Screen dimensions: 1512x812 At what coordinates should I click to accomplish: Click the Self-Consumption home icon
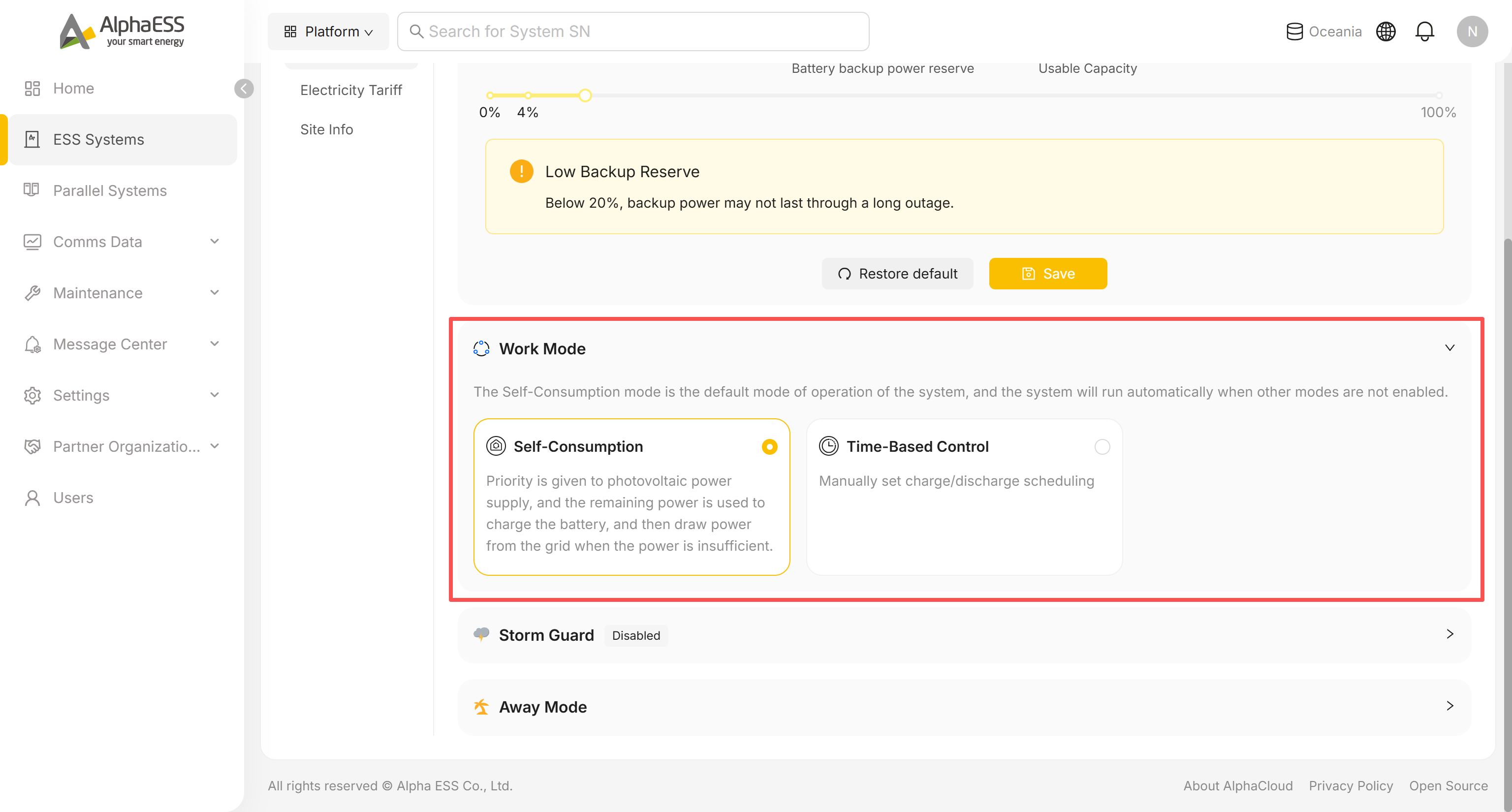(x=496, y=446)
